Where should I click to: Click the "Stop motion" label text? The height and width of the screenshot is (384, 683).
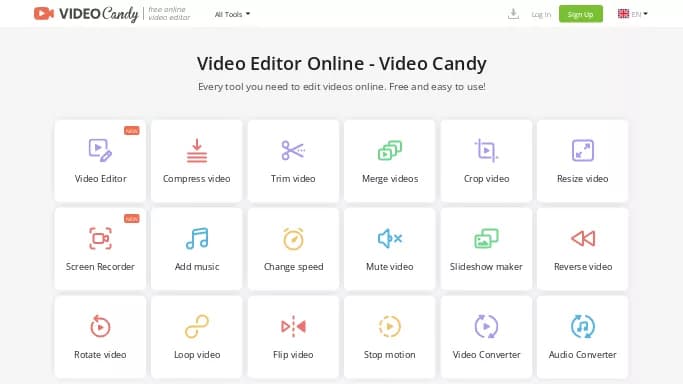[x=389, y=355]
